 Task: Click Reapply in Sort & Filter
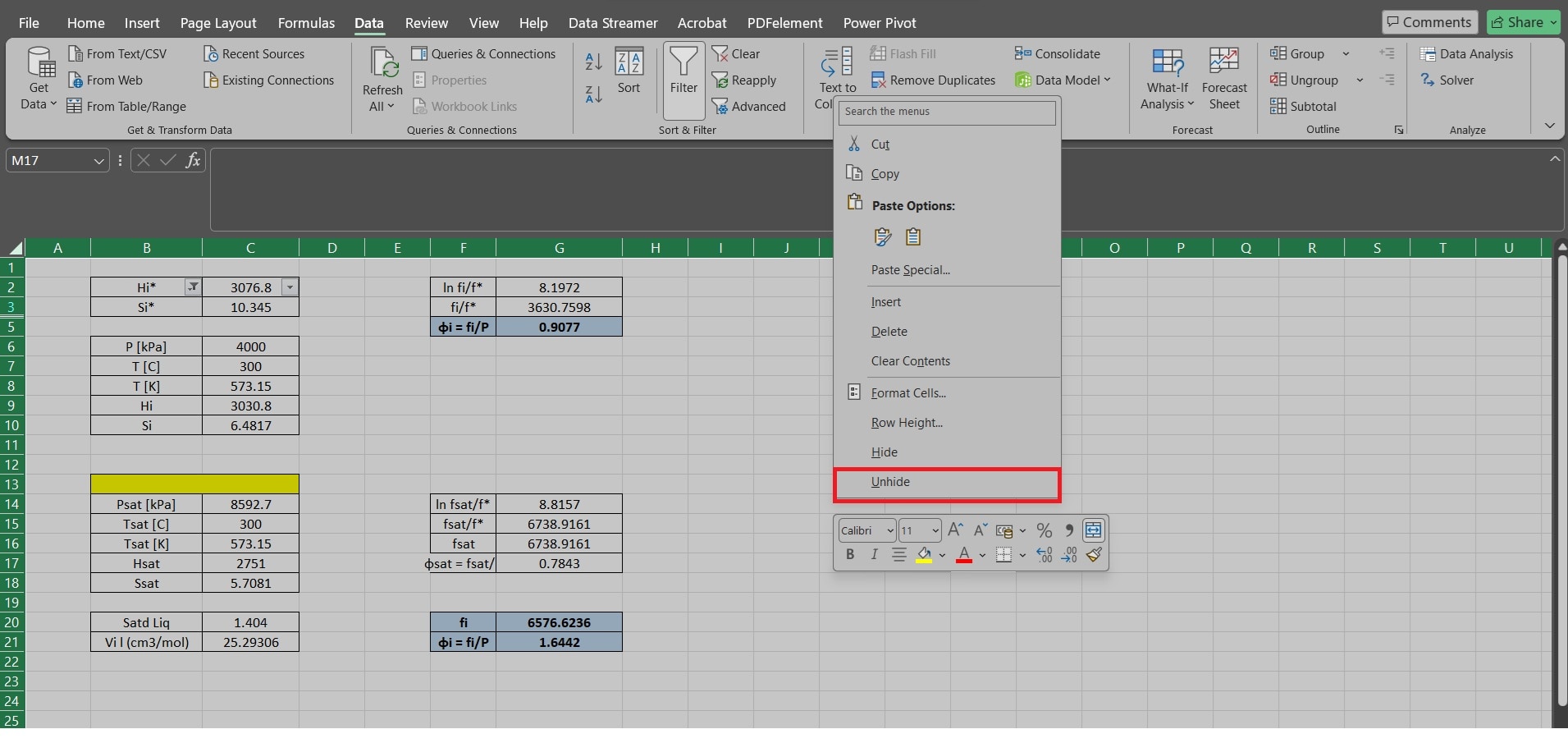pos(745,80)
